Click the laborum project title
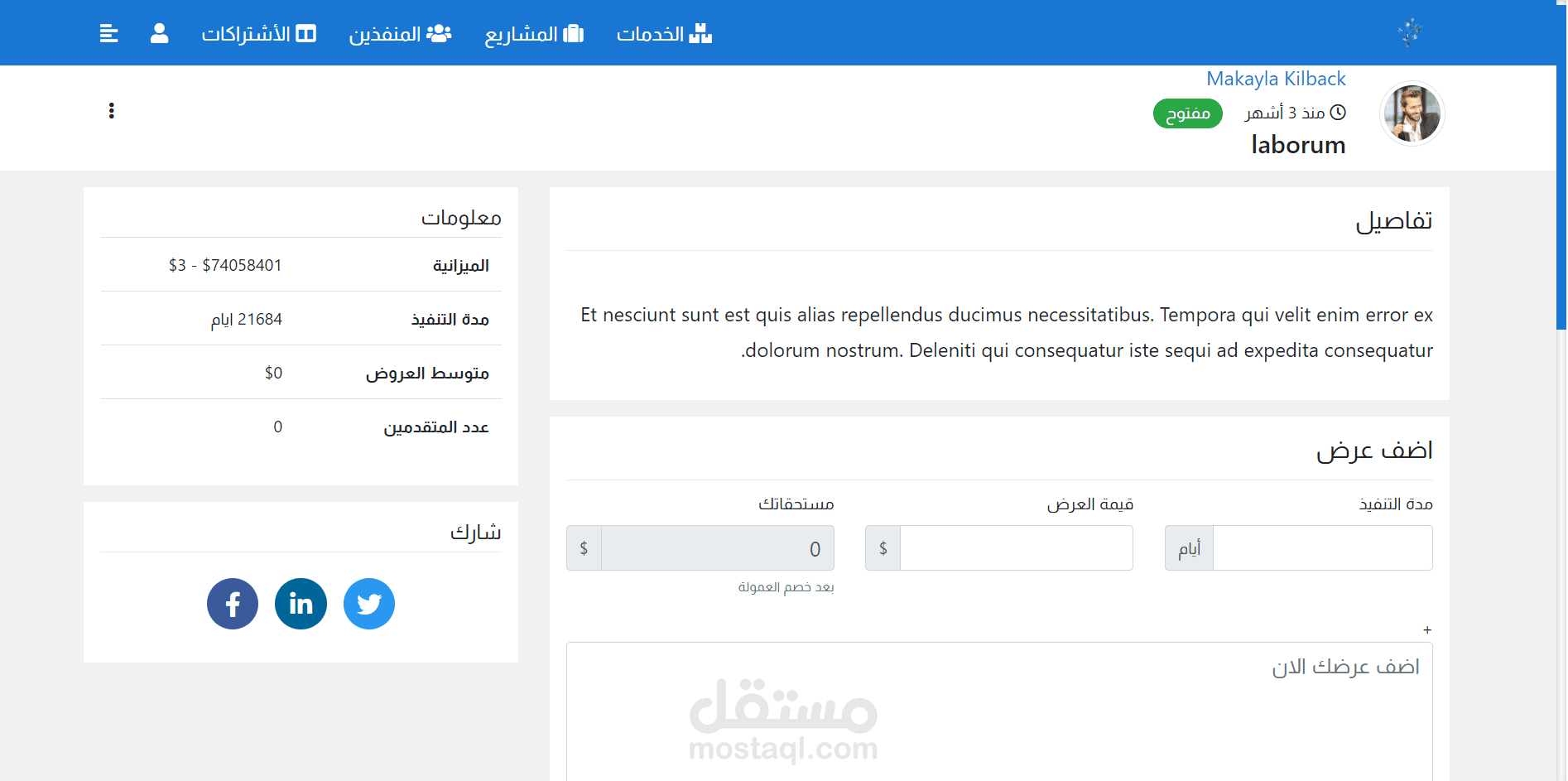 (1296, 145)
